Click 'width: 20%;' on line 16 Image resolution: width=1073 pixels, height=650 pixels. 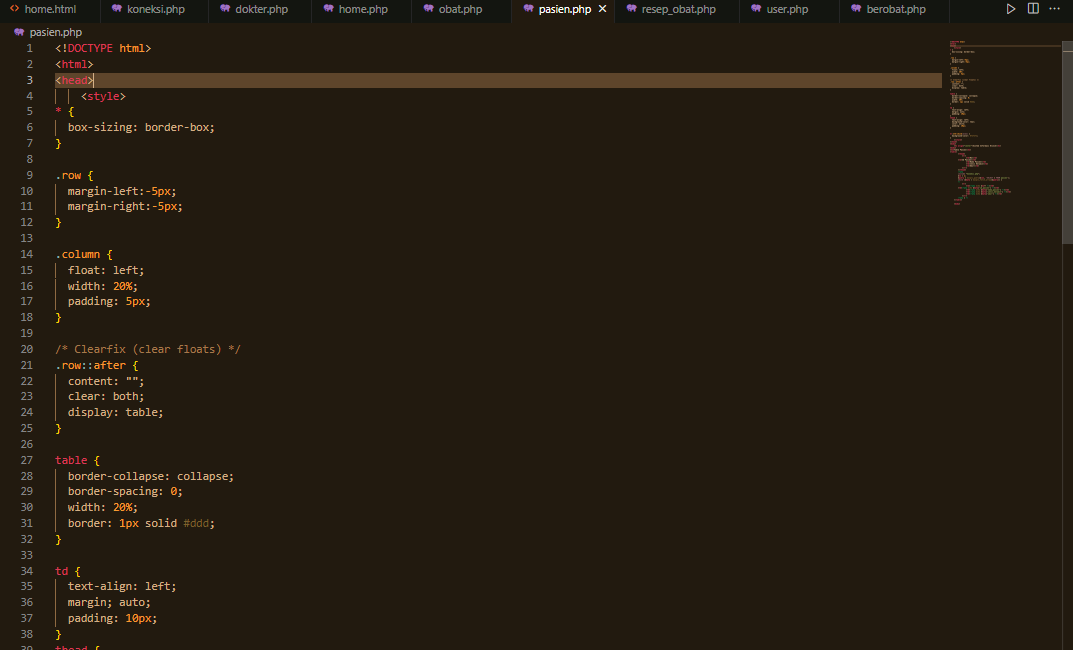[103, 286]
